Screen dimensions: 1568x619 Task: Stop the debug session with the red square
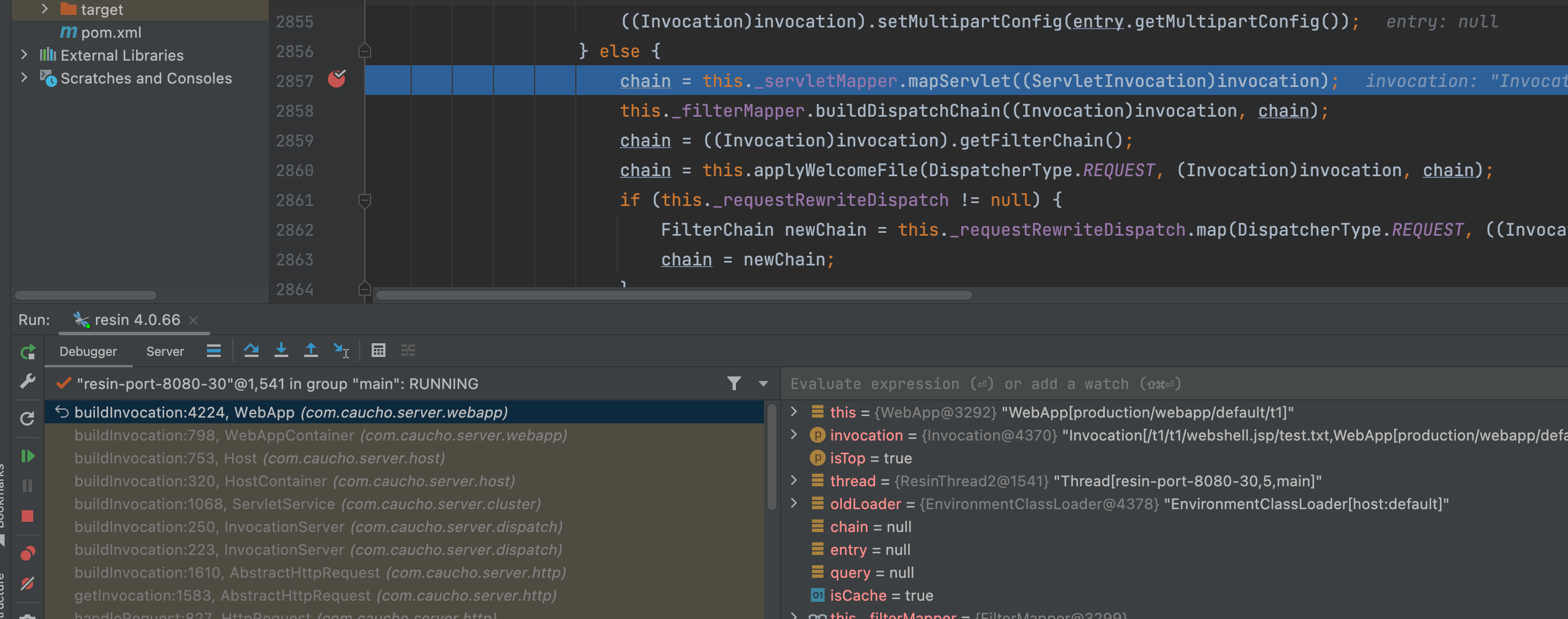27,516
